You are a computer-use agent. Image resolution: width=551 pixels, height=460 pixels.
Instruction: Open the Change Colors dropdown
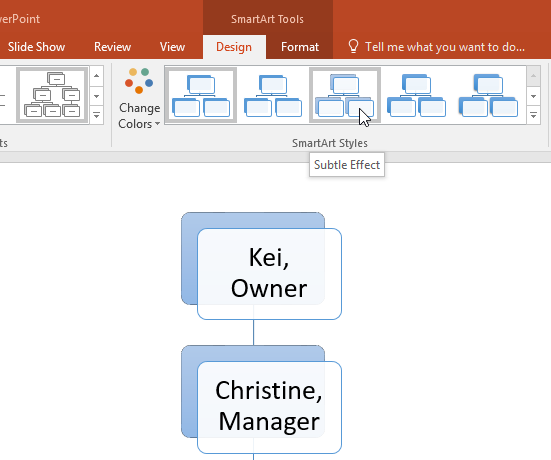(x=139, y=98)
